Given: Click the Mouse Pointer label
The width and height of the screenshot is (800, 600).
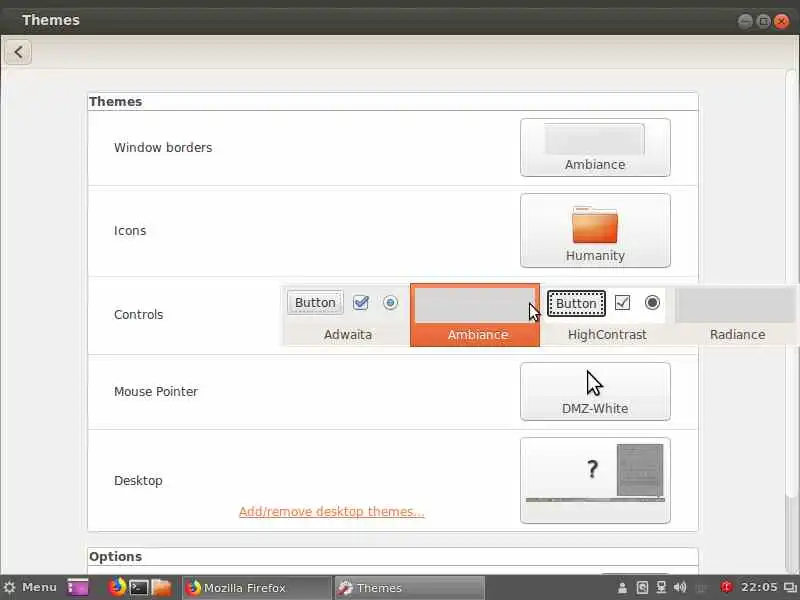Looking at the screenshot, I should [x=156, y=391].
